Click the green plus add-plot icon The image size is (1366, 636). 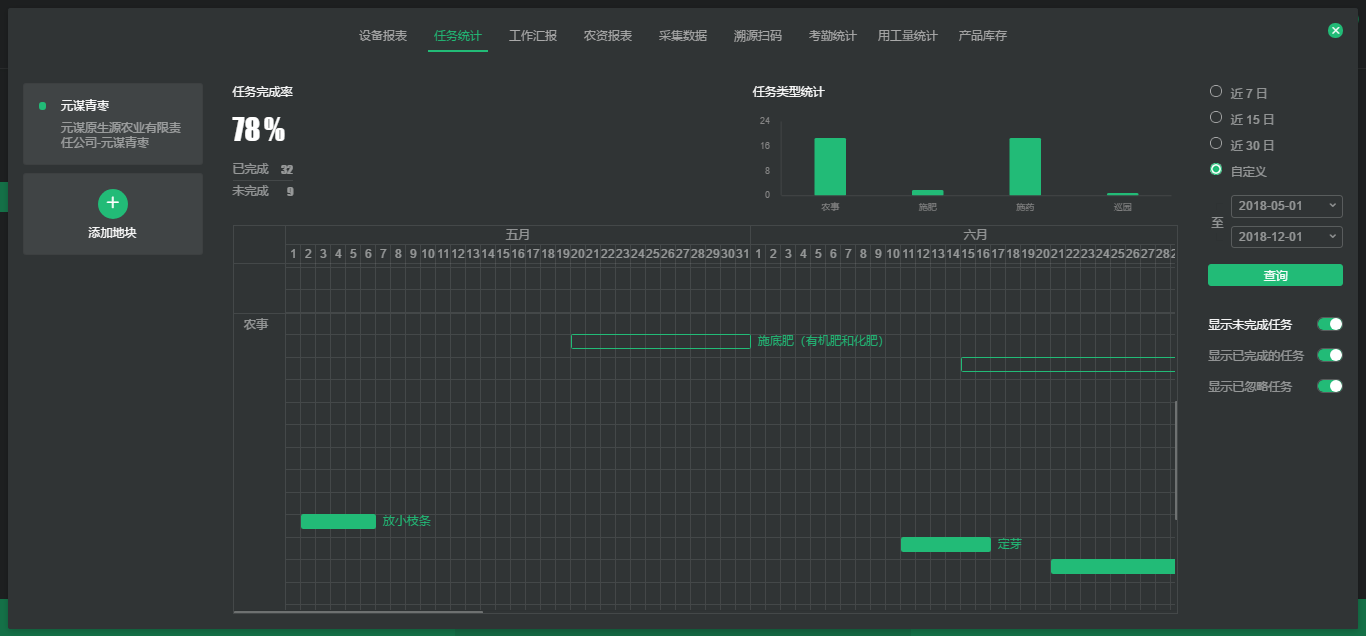pyautogui.click(x=113, y=204)
